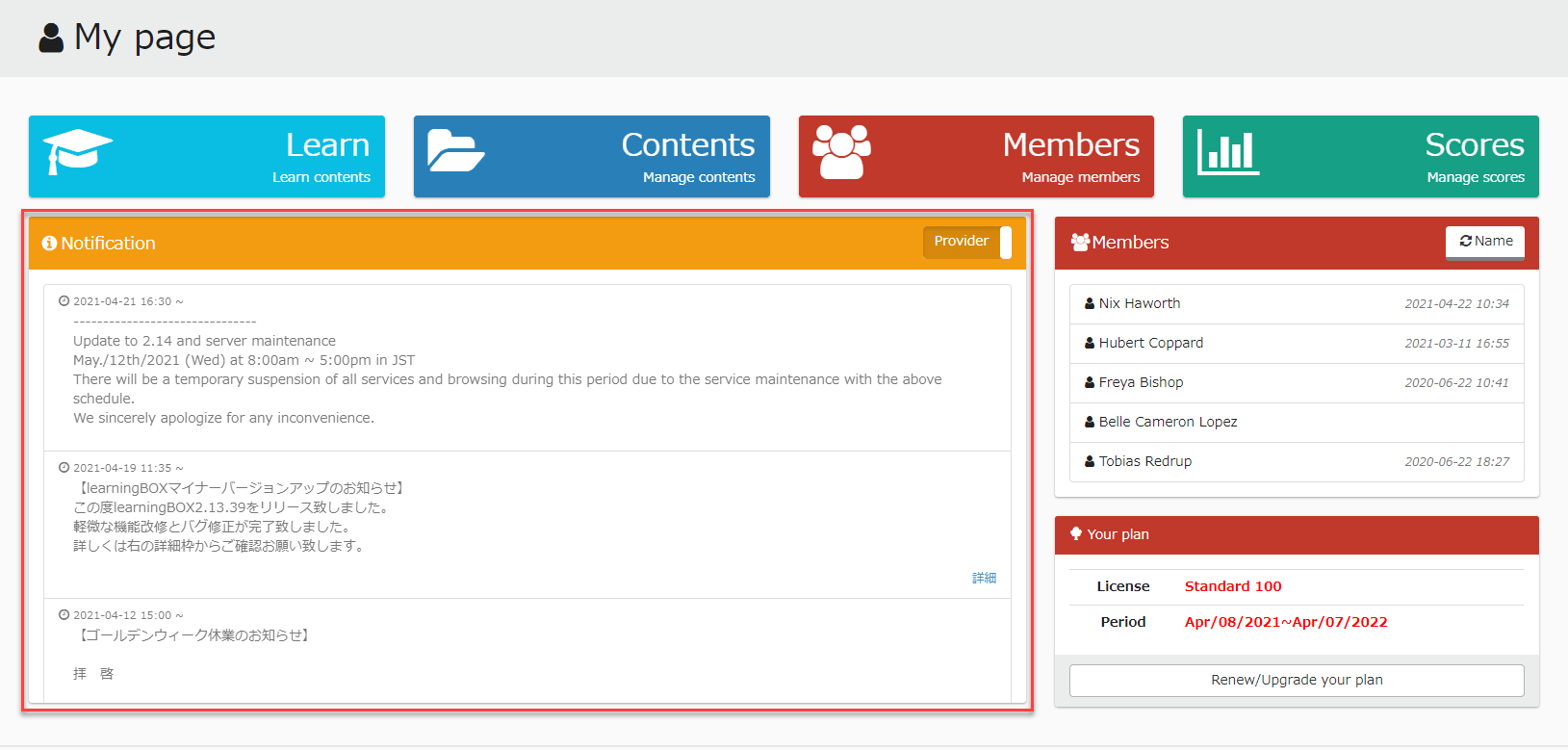Click the bar chart Scores icon
Screen dimensions: 1568x750
coord(1227,152)
